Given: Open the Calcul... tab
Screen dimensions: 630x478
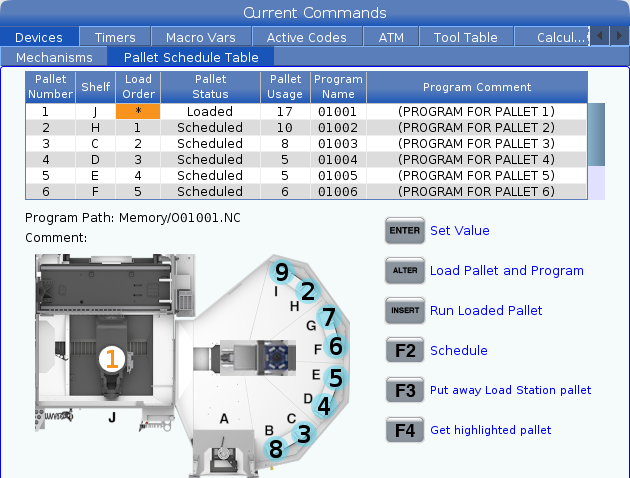Looking at the screenshot, I should (x=552, y=37).
